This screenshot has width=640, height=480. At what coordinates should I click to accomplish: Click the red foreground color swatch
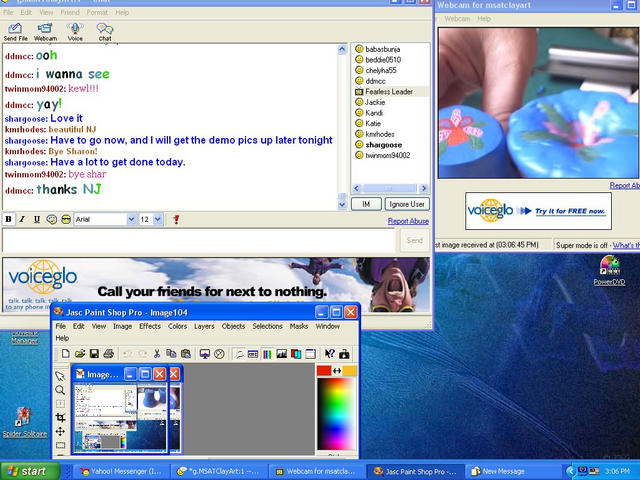click(x=324, y=371)
